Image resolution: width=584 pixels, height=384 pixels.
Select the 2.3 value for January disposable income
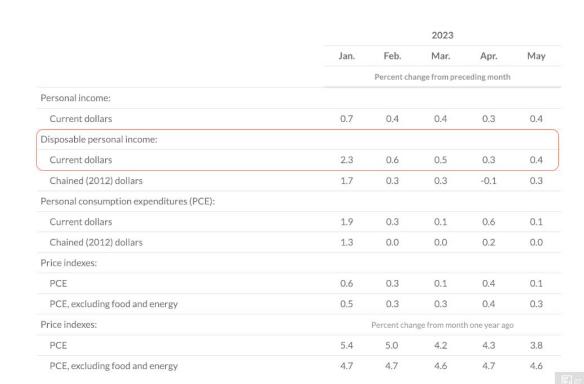coord(346,160)
